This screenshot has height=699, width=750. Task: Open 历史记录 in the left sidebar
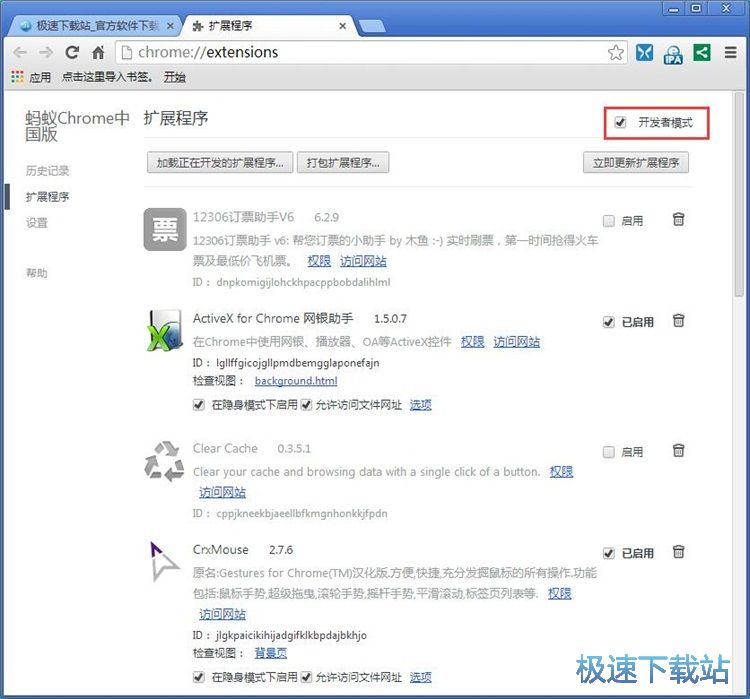48,171
